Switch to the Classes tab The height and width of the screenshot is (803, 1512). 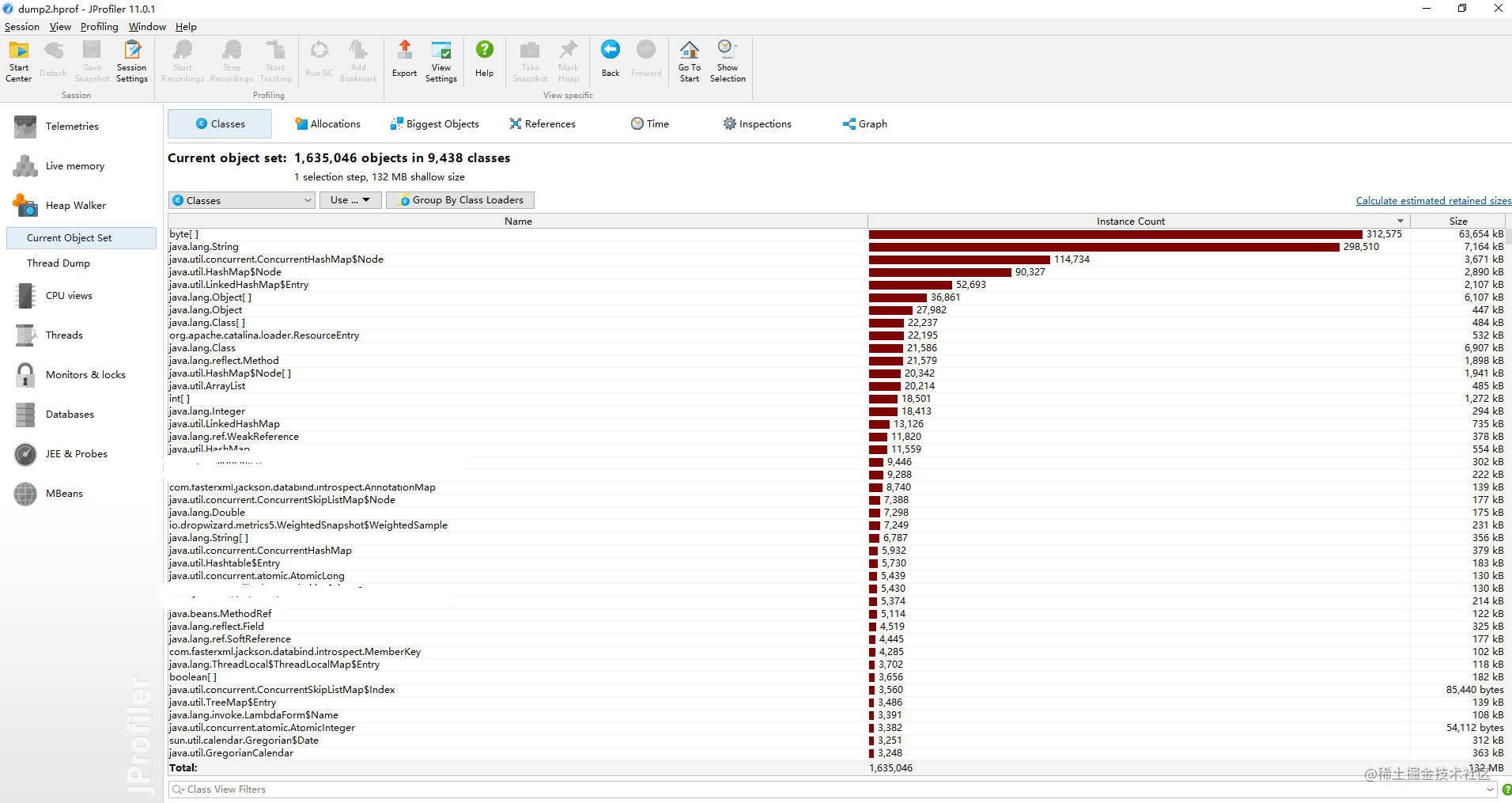[x=220, y=124]
